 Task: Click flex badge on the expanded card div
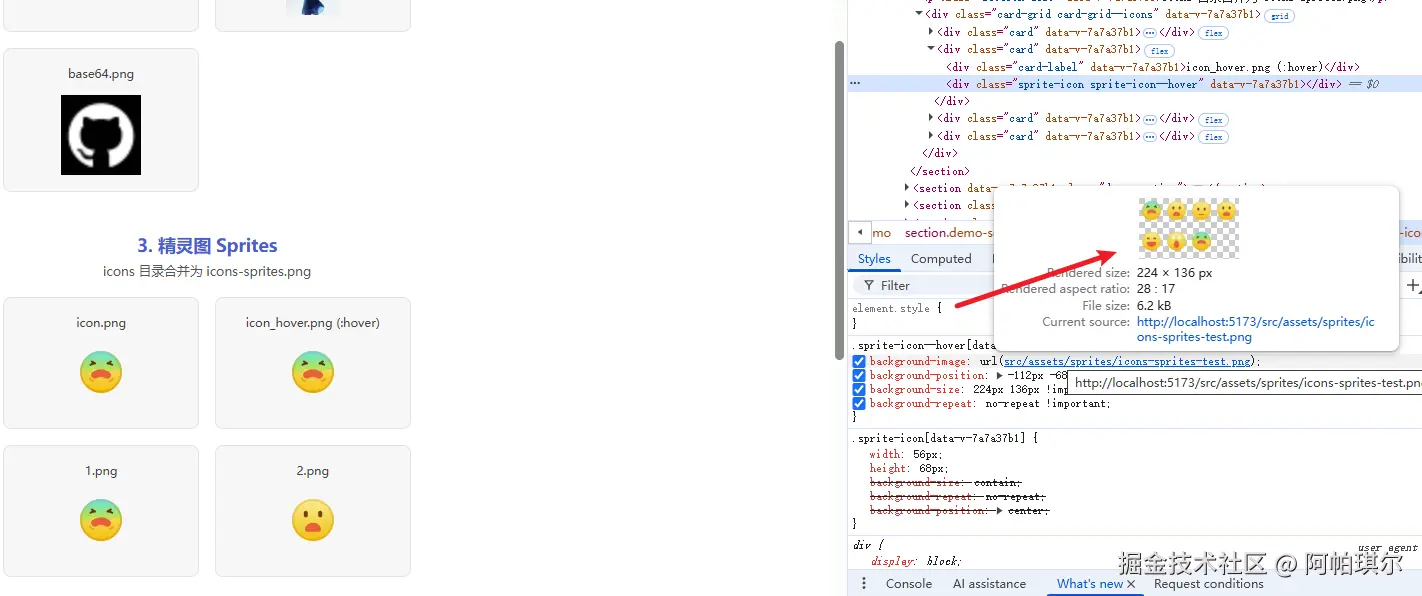(1160, 50)
